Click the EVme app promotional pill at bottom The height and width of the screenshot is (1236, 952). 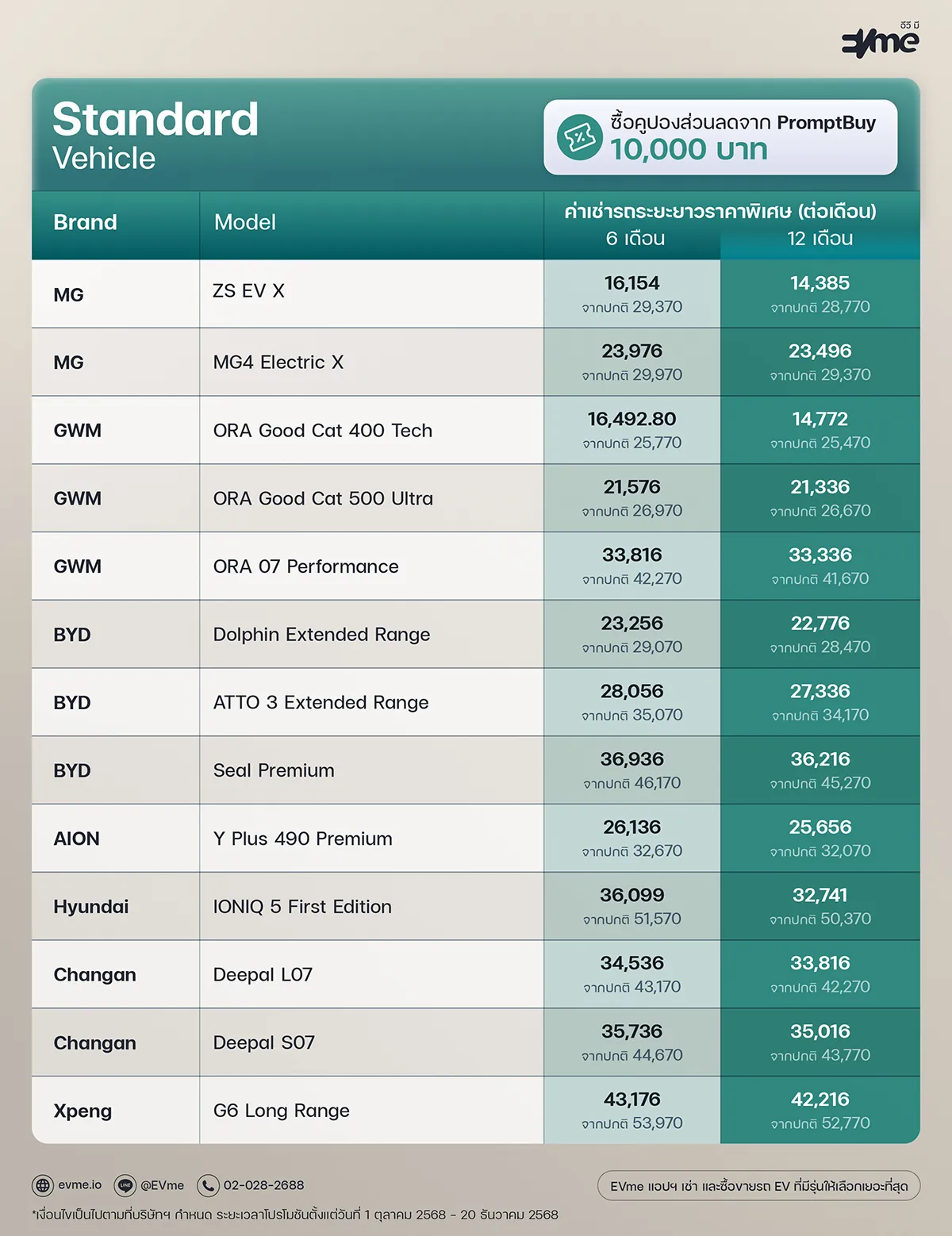(759, 1186)
